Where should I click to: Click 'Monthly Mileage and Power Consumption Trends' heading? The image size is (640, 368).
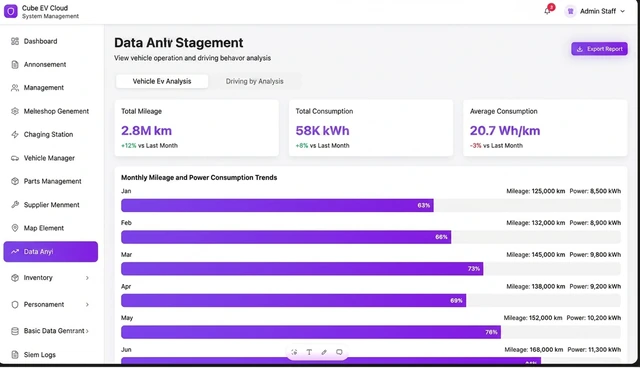pos(199,177)
